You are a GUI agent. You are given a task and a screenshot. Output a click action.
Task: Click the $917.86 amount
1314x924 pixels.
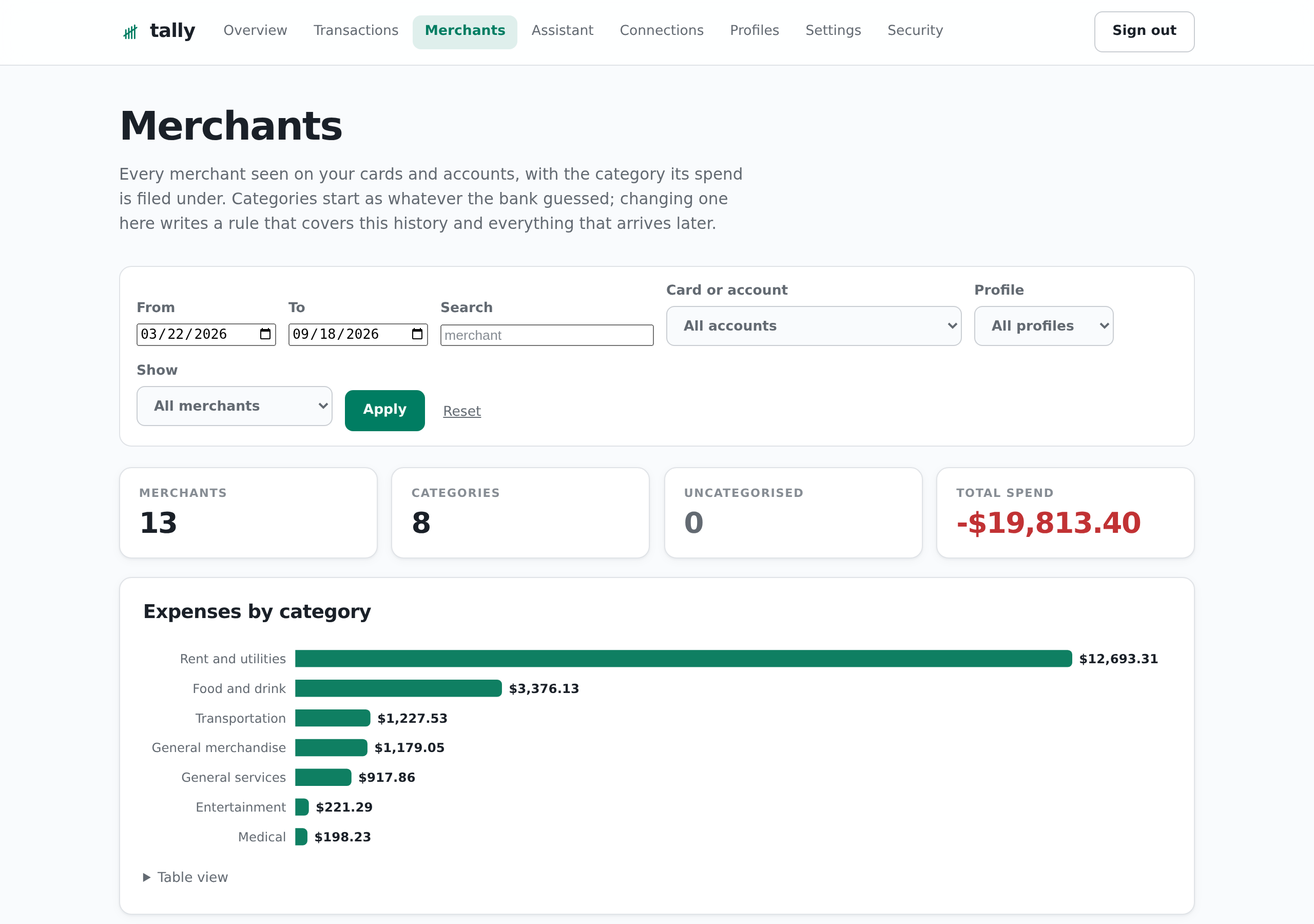coord(387,777)
